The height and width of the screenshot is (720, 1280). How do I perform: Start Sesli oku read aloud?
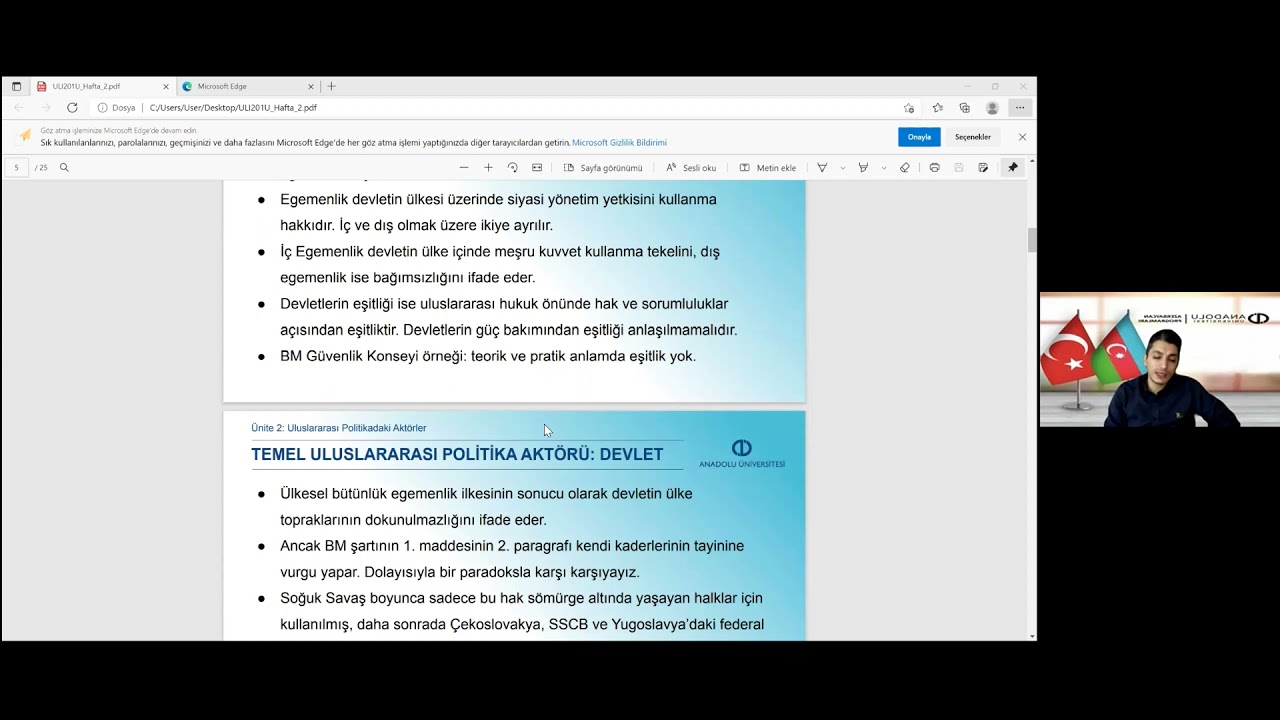pos(691,168)
